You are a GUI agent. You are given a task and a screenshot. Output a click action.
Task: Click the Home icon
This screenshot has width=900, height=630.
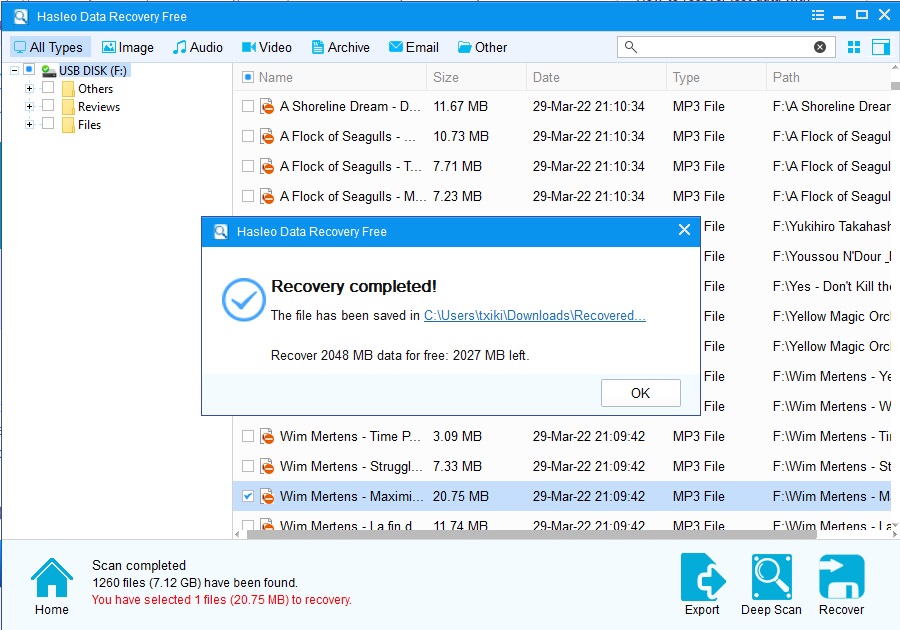[52, 578]
